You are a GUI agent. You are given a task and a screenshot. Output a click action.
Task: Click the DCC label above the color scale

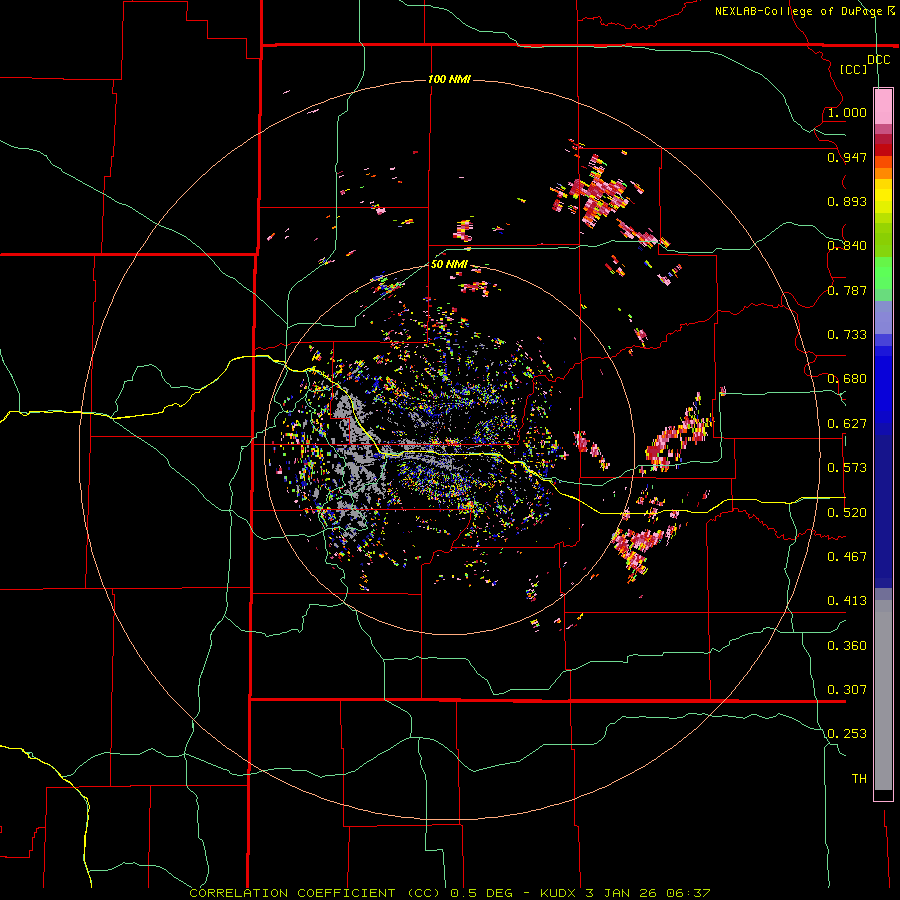click(x=878, y=59)
